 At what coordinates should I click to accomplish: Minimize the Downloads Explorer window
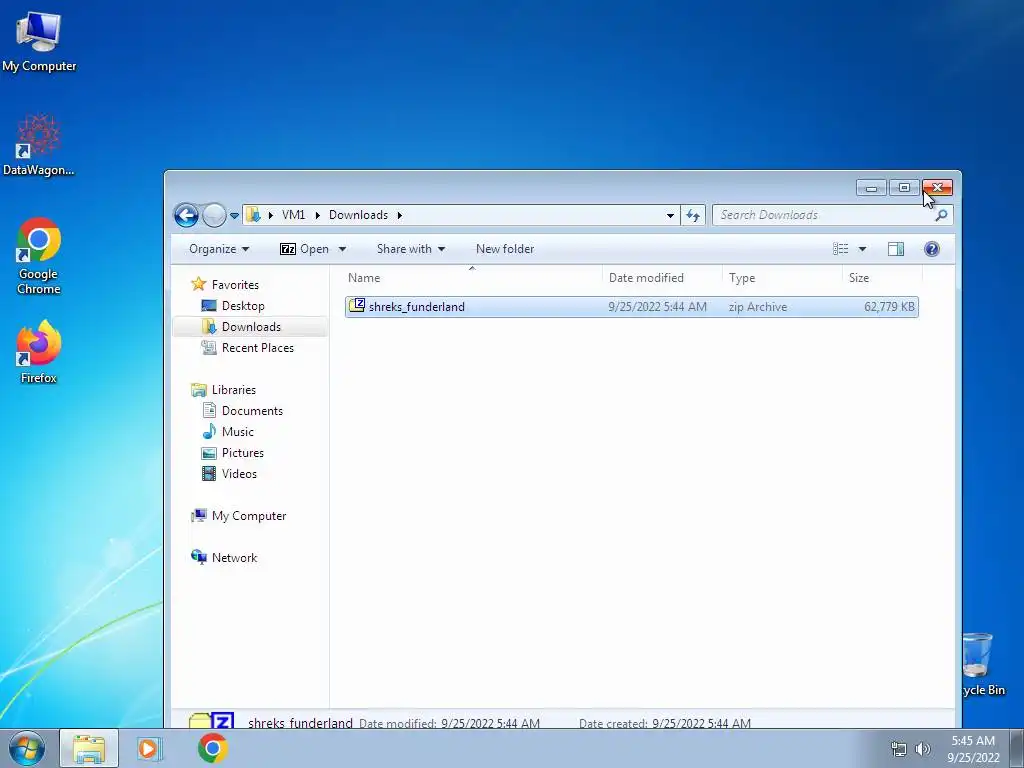pos(871,188)
